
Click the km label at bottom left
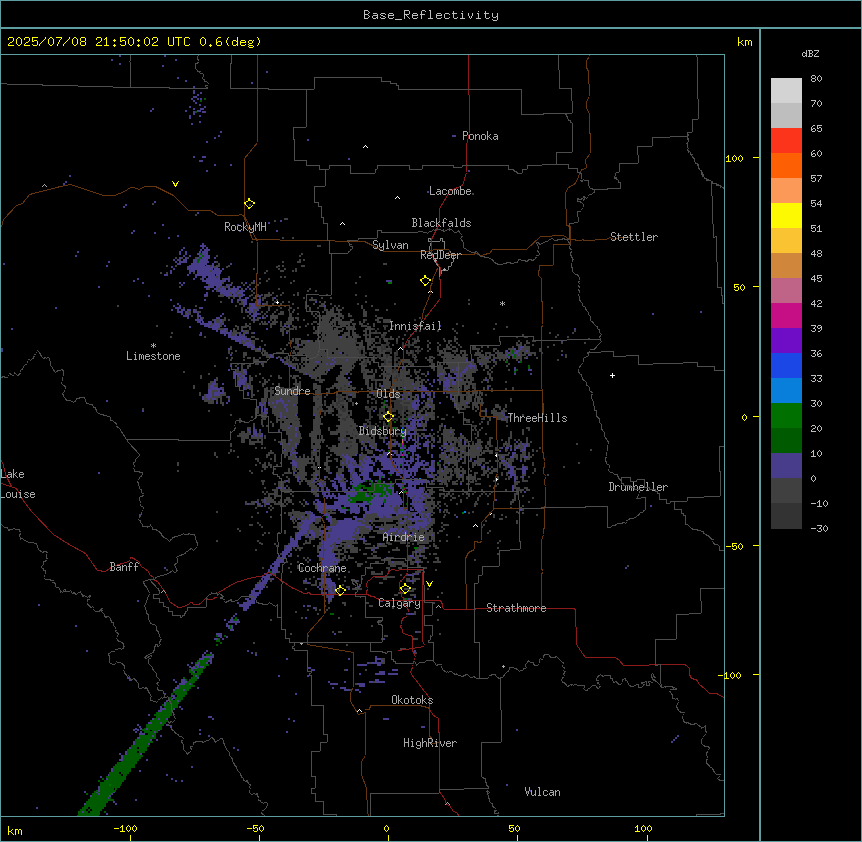pos(15,831)
